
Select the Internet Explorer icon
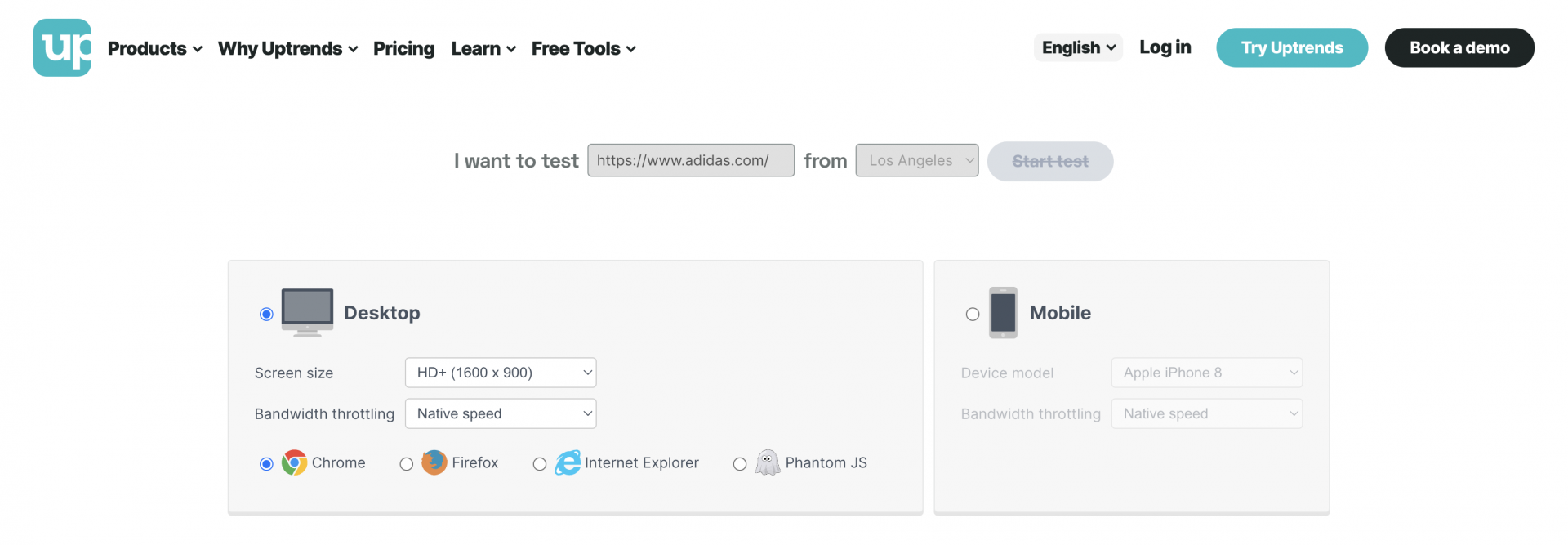click(x=568, y=462)
